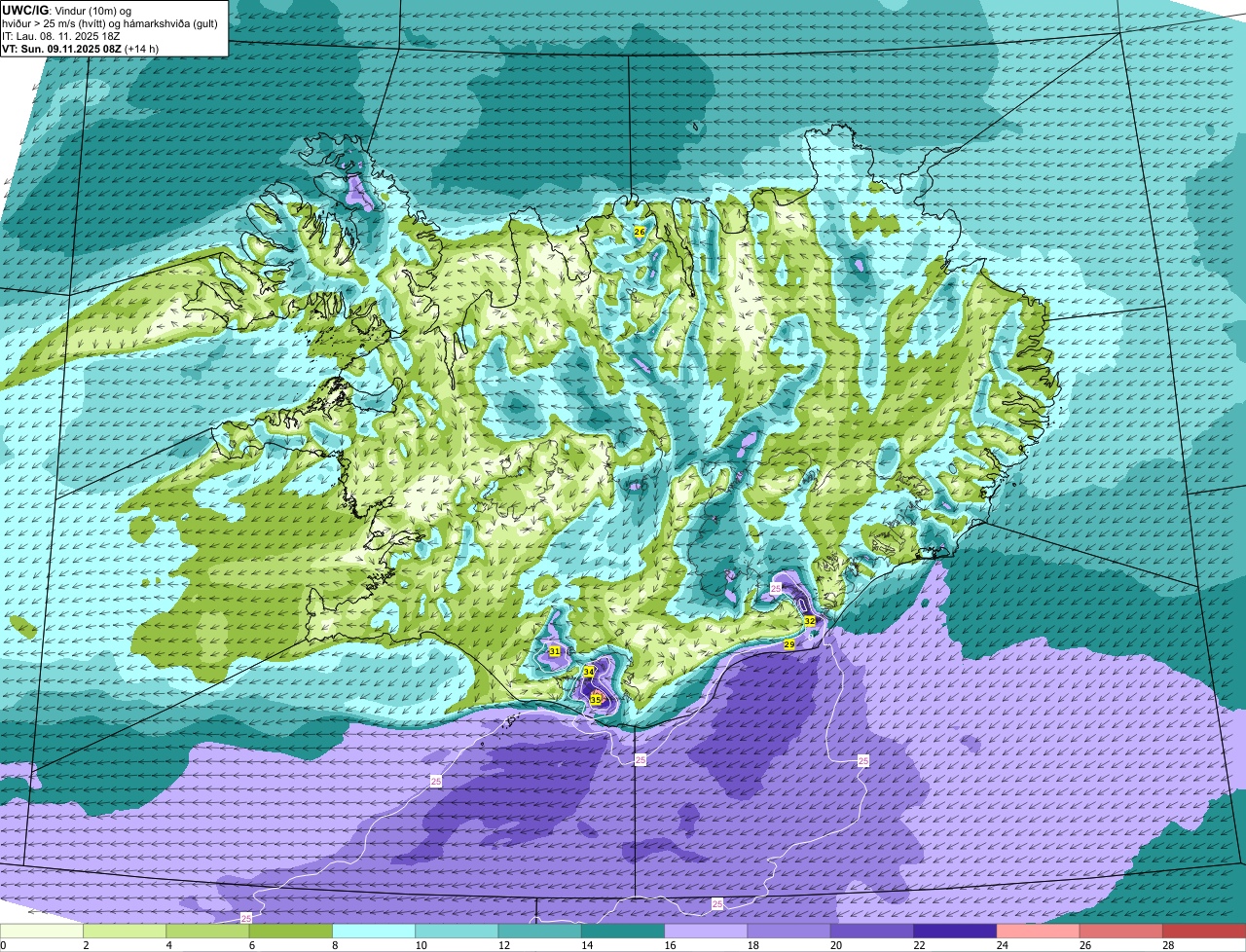Pick the red legend swatch above 28 m/s
Screen dimensions: 1246x952
[1204, 932]
